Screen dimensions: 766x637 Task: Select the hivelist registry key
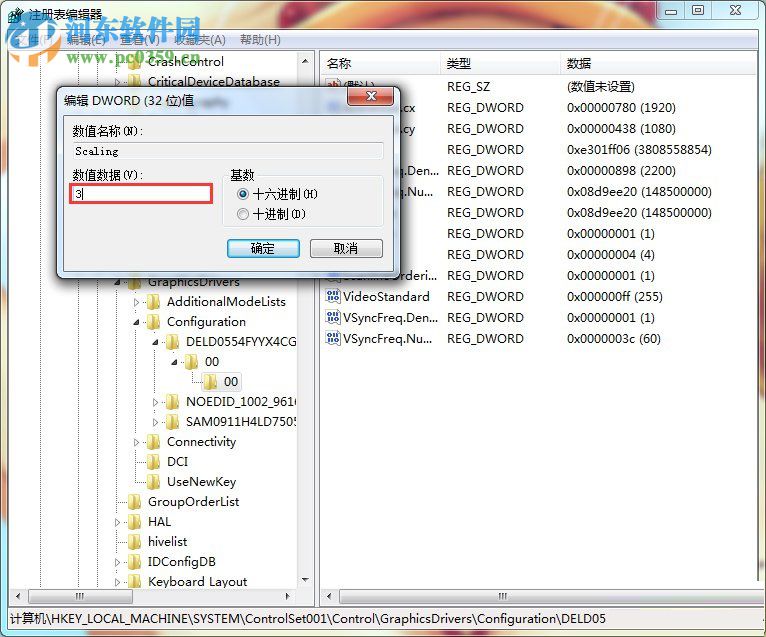point(167,542)
